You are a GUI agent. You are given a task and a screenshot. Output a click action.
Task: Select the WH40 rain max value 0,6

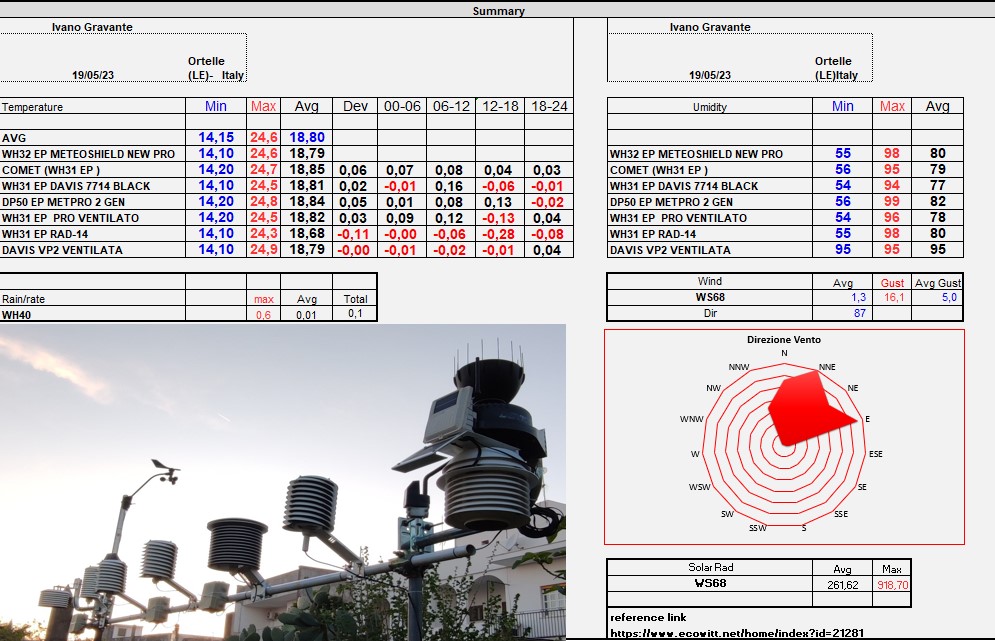tap(263, 315)
